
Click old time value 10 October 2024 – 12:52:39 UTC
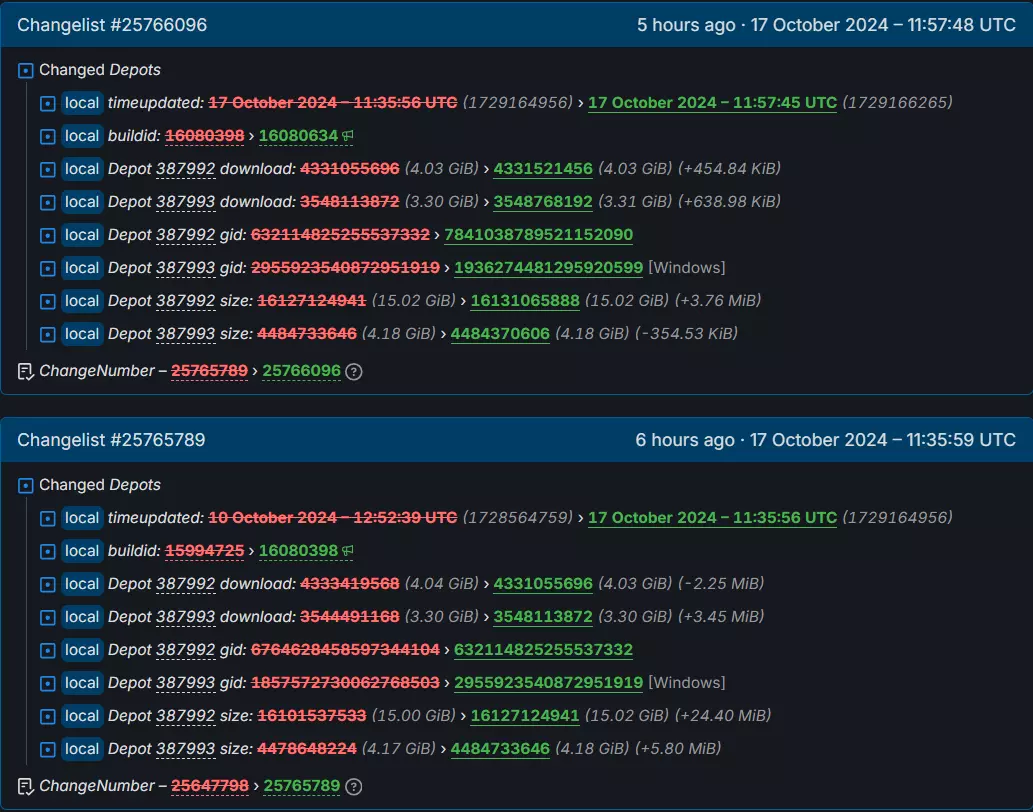(333, 518)
